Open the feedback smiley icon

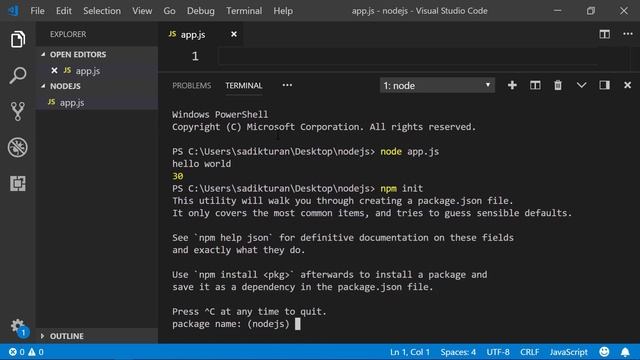pos(604,352)
